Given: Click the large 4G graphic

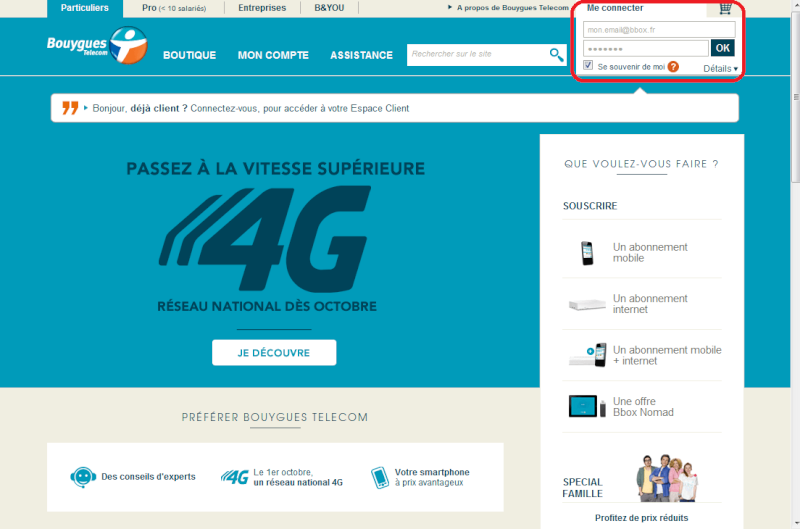Looking at the screenshot, I should click(265, 238).
